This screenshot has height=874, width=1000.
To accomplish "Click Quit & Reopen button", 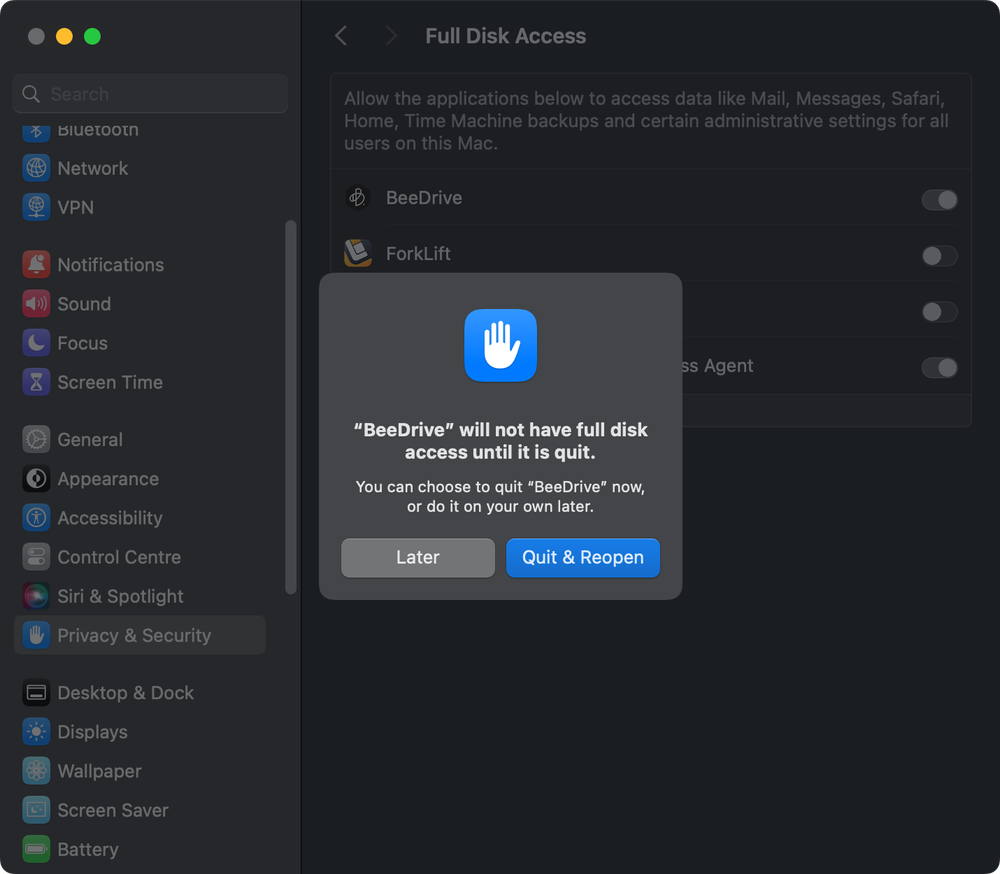I will tap(583, 558).
